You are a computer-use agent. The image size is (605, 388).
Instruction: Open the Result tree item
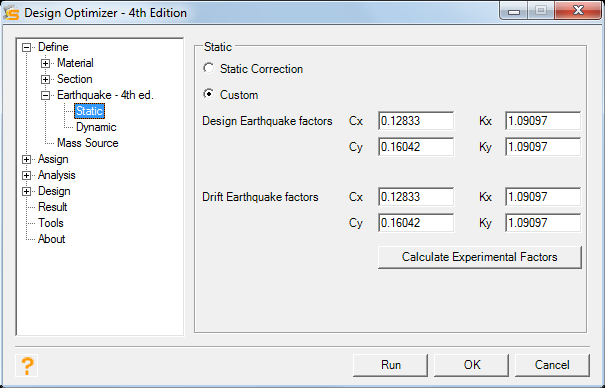coord(52,207)
